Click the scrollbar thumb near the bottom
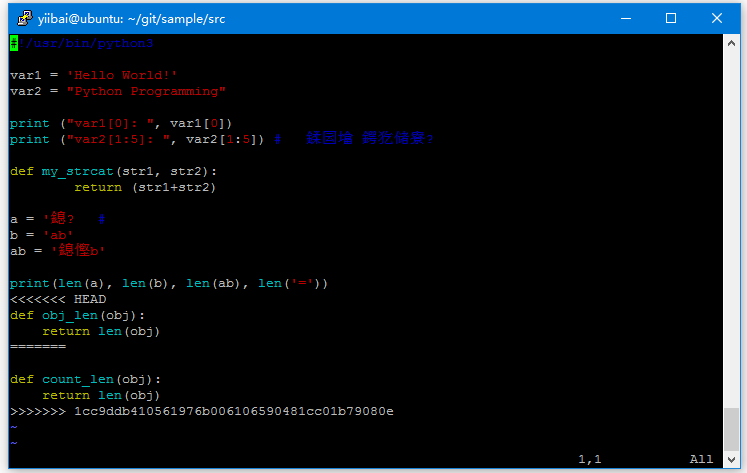Viewport: 747px width, 473px height. (x=732, y=428)
